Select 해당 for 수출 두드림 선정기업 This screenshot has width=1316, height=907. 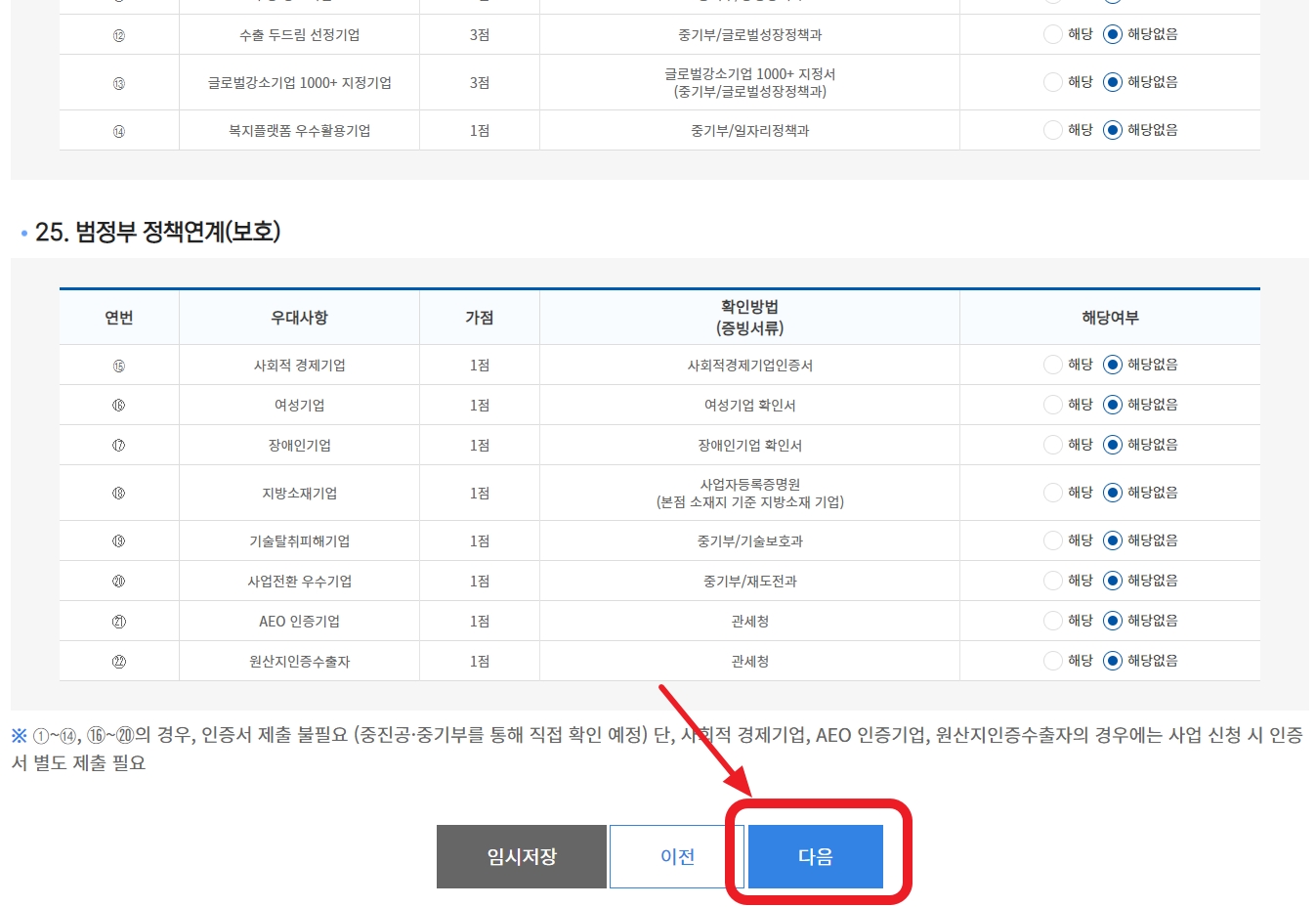(1053, 34)
